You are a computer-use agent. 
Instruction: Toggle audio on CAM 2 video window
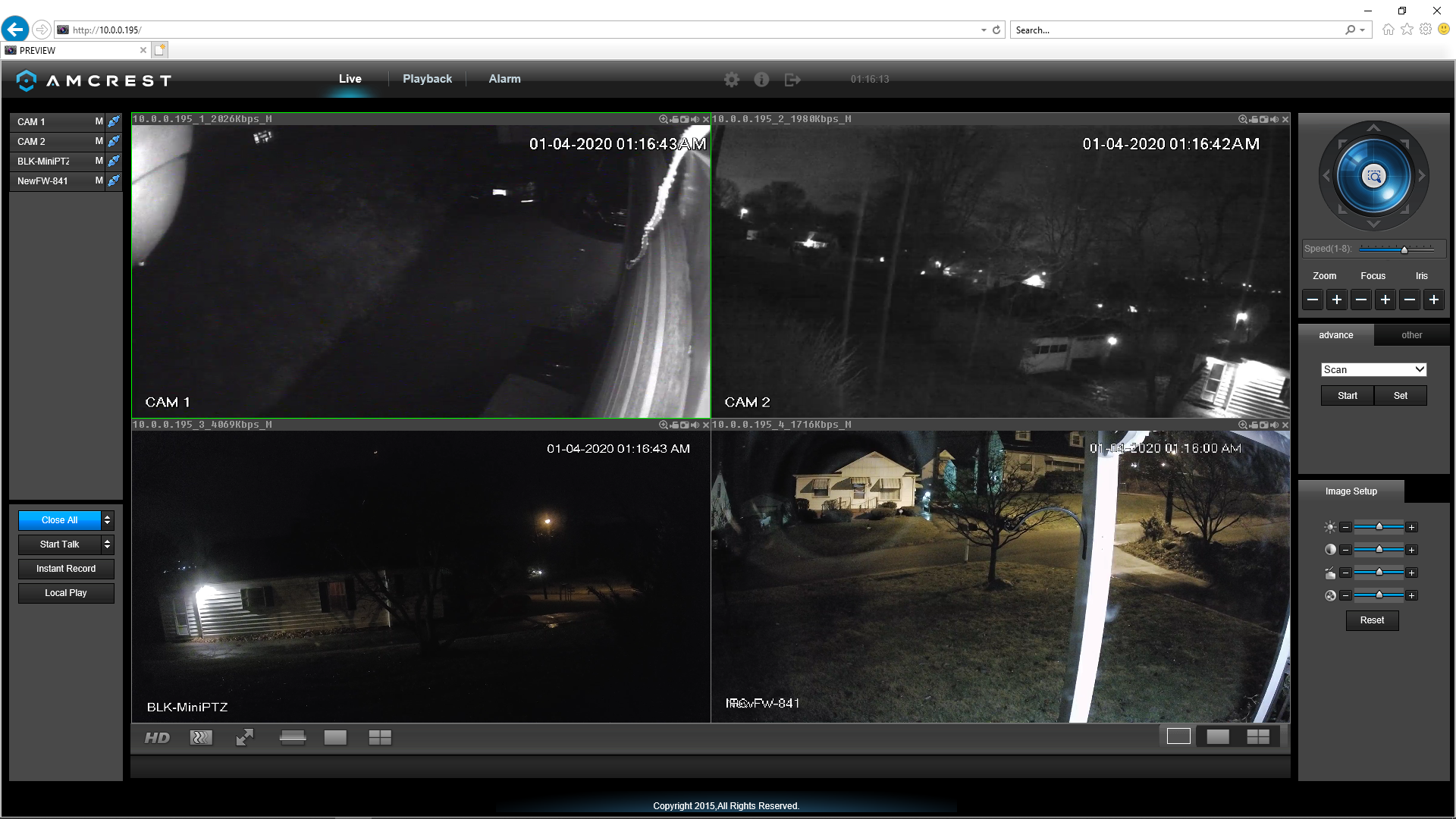click(x=1275, y=119)
